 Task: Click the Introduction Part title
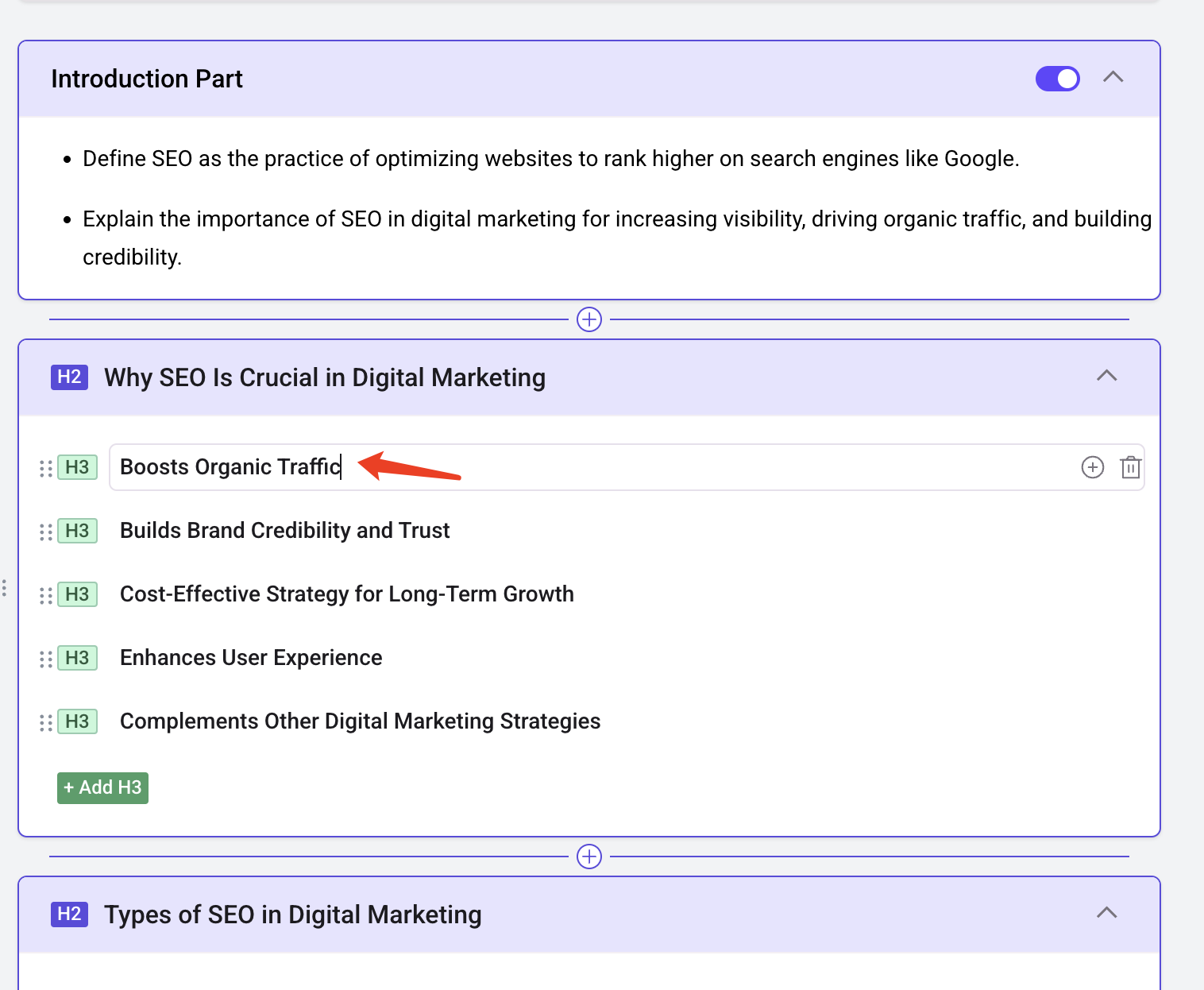[147, 79]
